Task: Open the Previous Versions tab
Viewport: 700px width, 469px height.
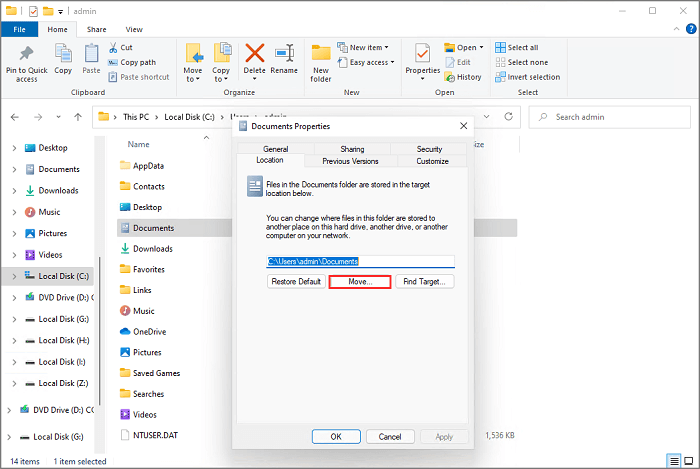Action: coord(350,161)
